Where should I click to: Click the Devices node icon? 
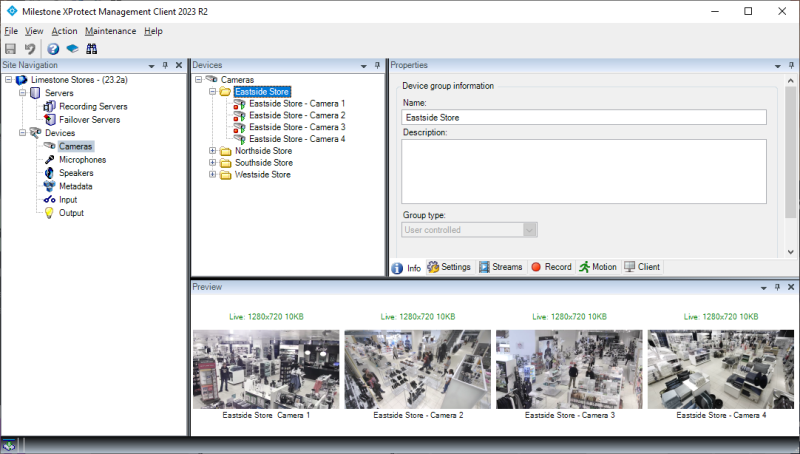coord(35,133)
